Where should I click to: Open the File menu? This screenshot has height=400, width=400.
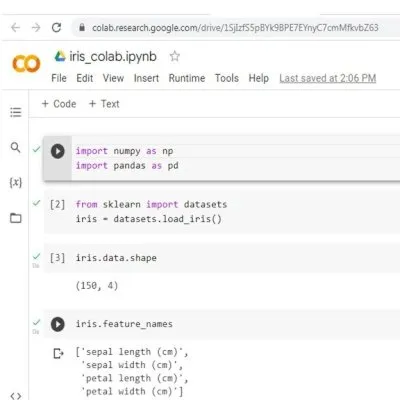click(59, 78)
